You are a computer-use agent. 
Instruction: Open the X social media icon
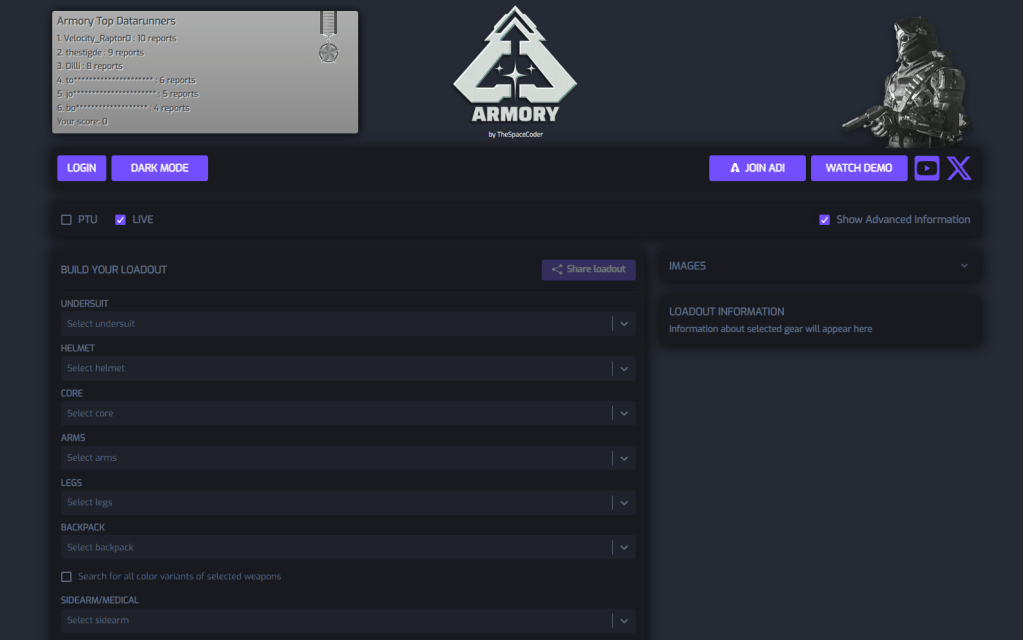(959, 168)
